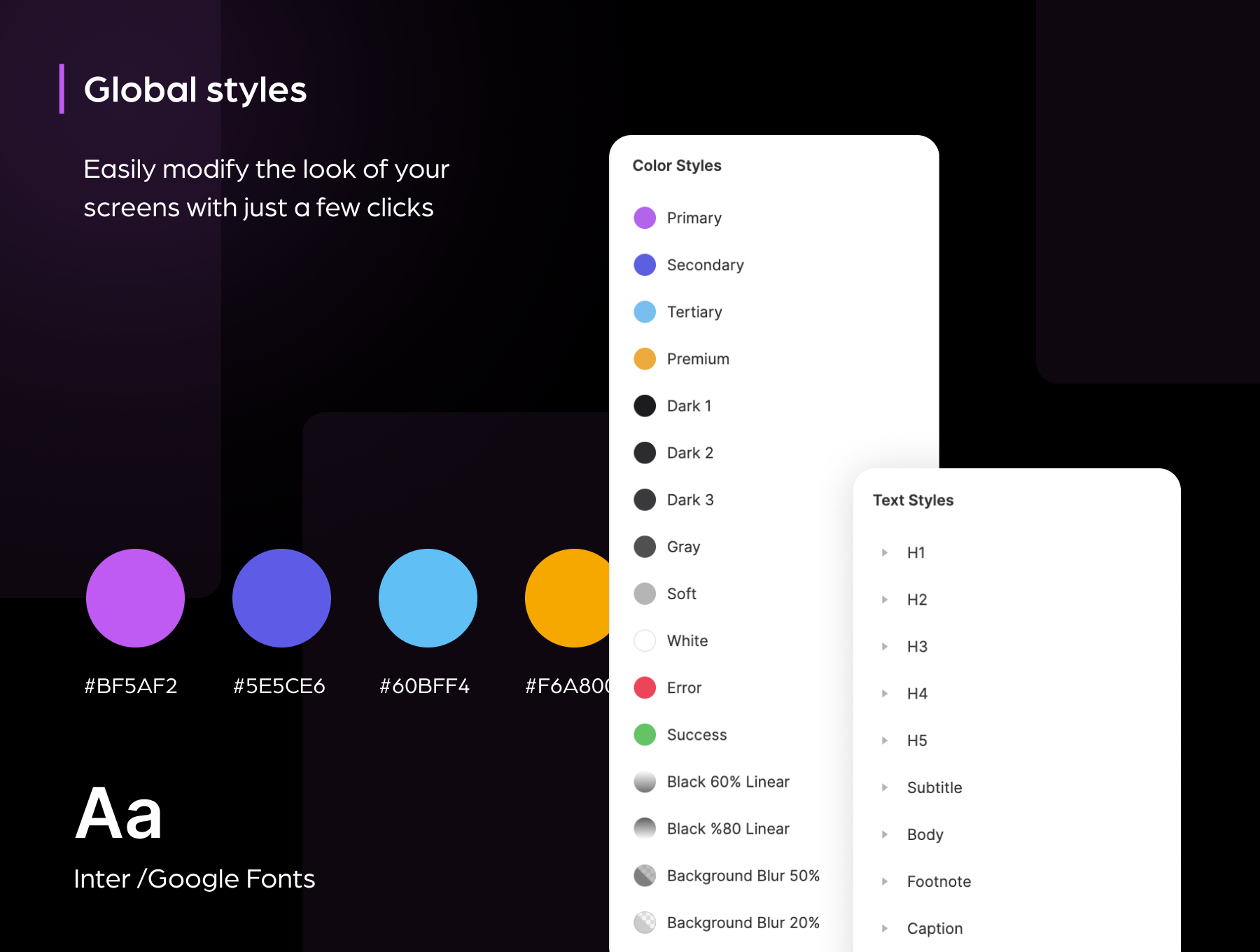Click the large #BF5AF2 purple circle
Image resolution: width=1260 pixels, height=952 pixels.
point(135,598)
